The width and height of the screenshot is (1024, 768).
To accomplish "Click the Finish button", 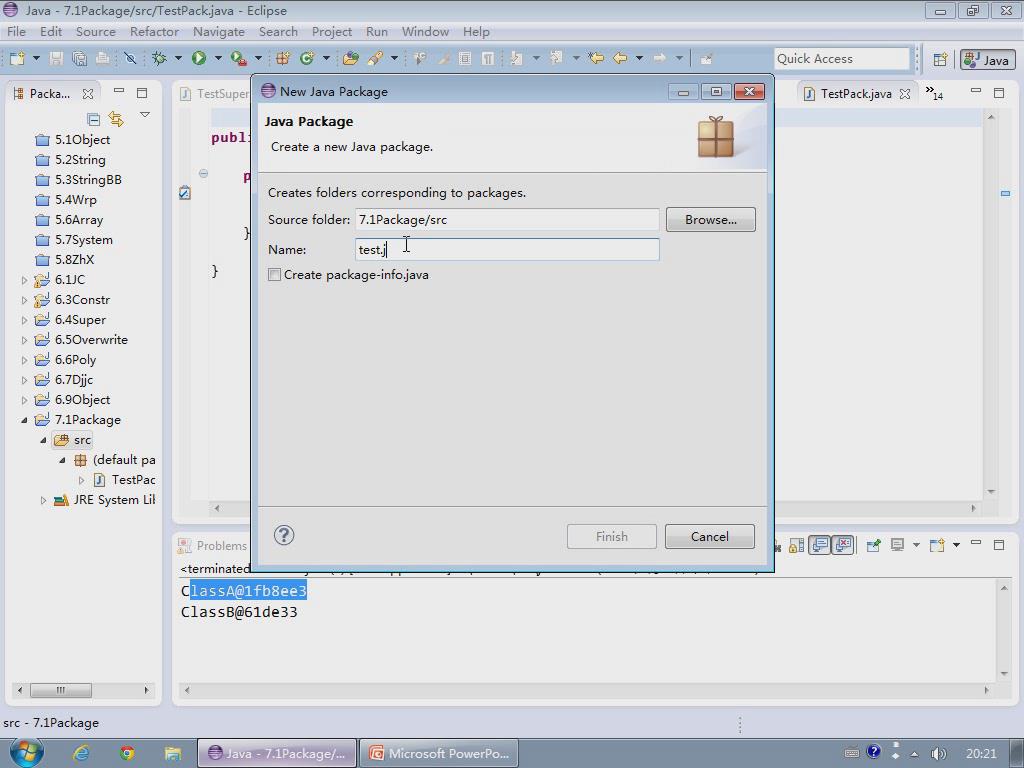I will [612, 536].
